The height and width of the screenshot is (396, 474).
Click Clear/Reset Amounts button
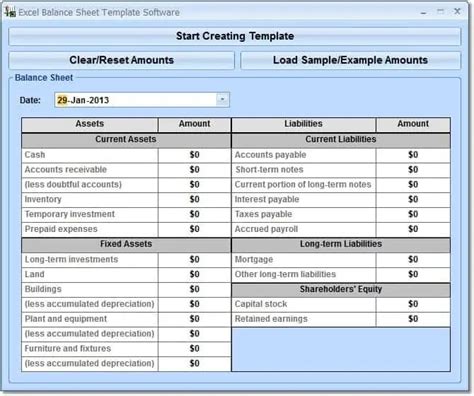coord(121,60)
